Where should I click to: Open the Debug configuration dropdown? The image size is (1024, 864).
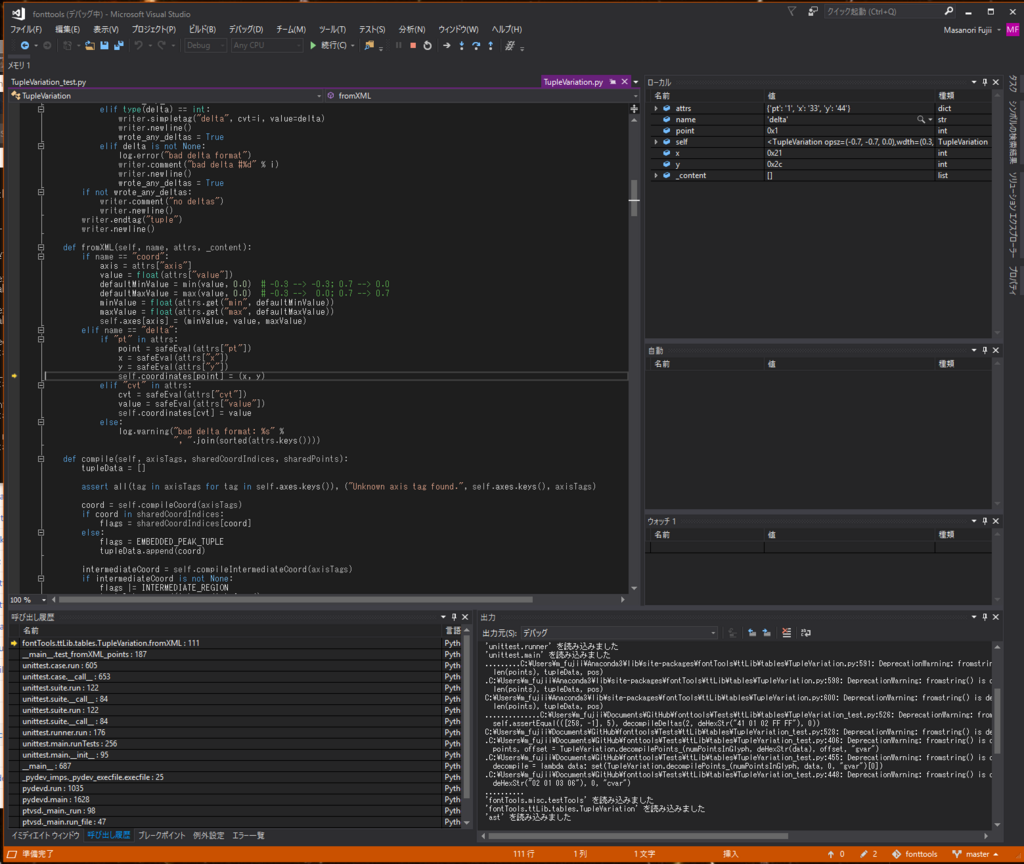(205, 46)
